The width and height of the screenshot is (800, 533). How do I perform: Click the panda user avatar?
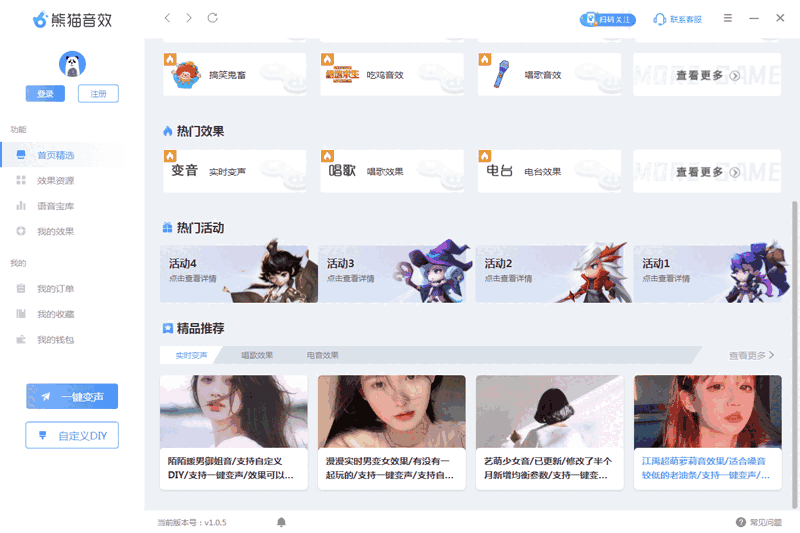pos(72,64)
